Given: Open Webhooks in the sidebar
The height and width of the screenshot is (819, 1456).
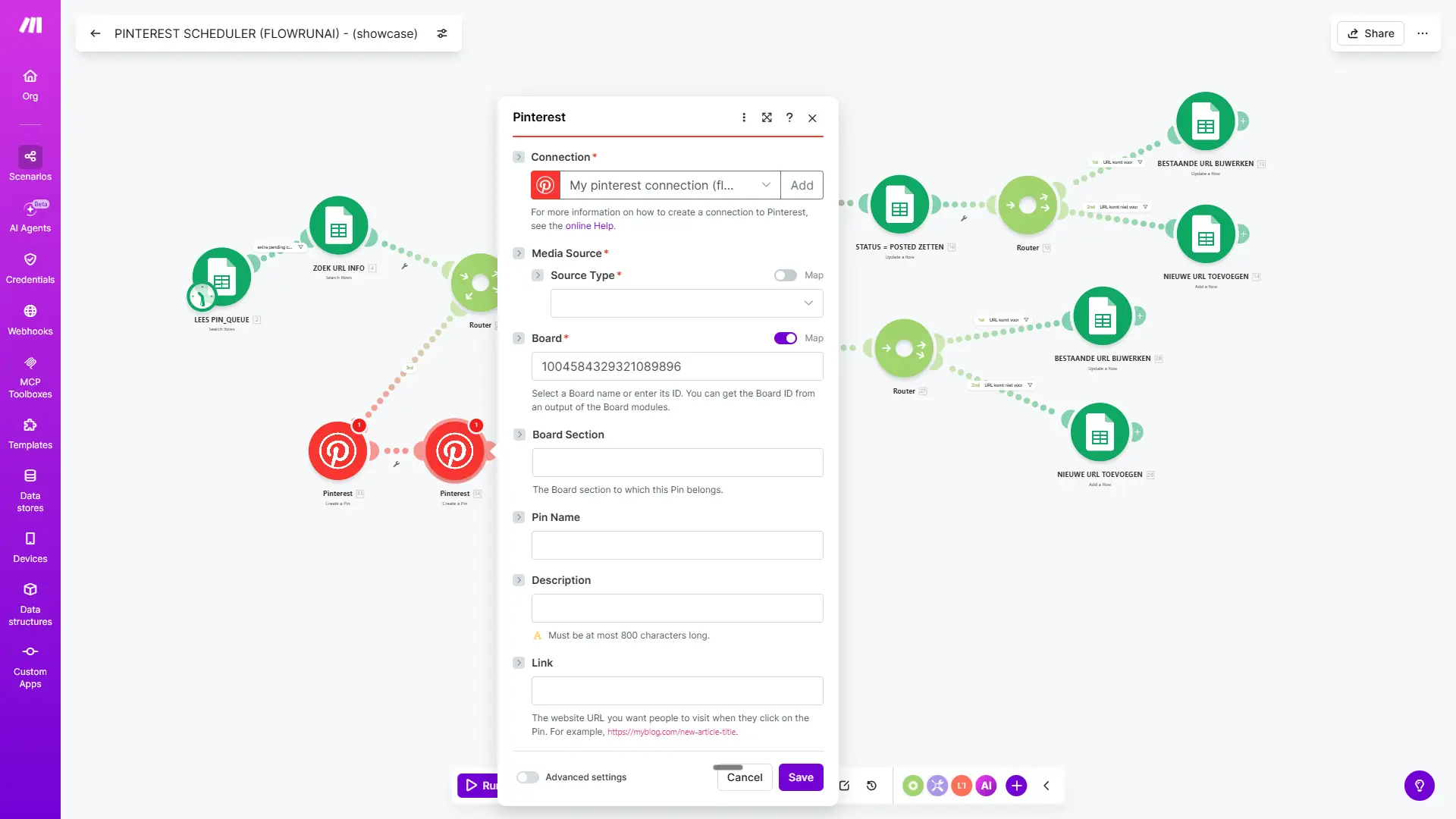Looking at the screenshot, I should pyautogui.click(x=30, y=320).
